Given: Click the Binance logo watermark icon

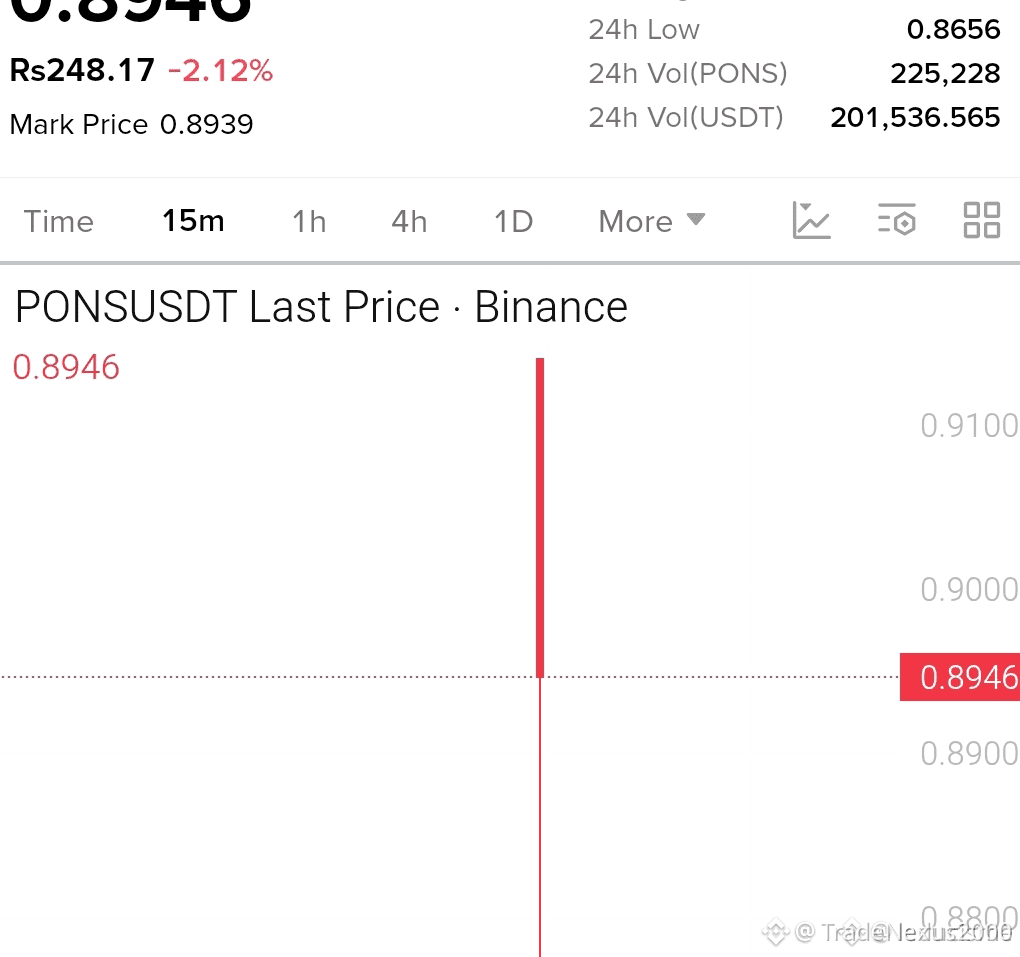Looking at the screenshot, I should point(775,932).
